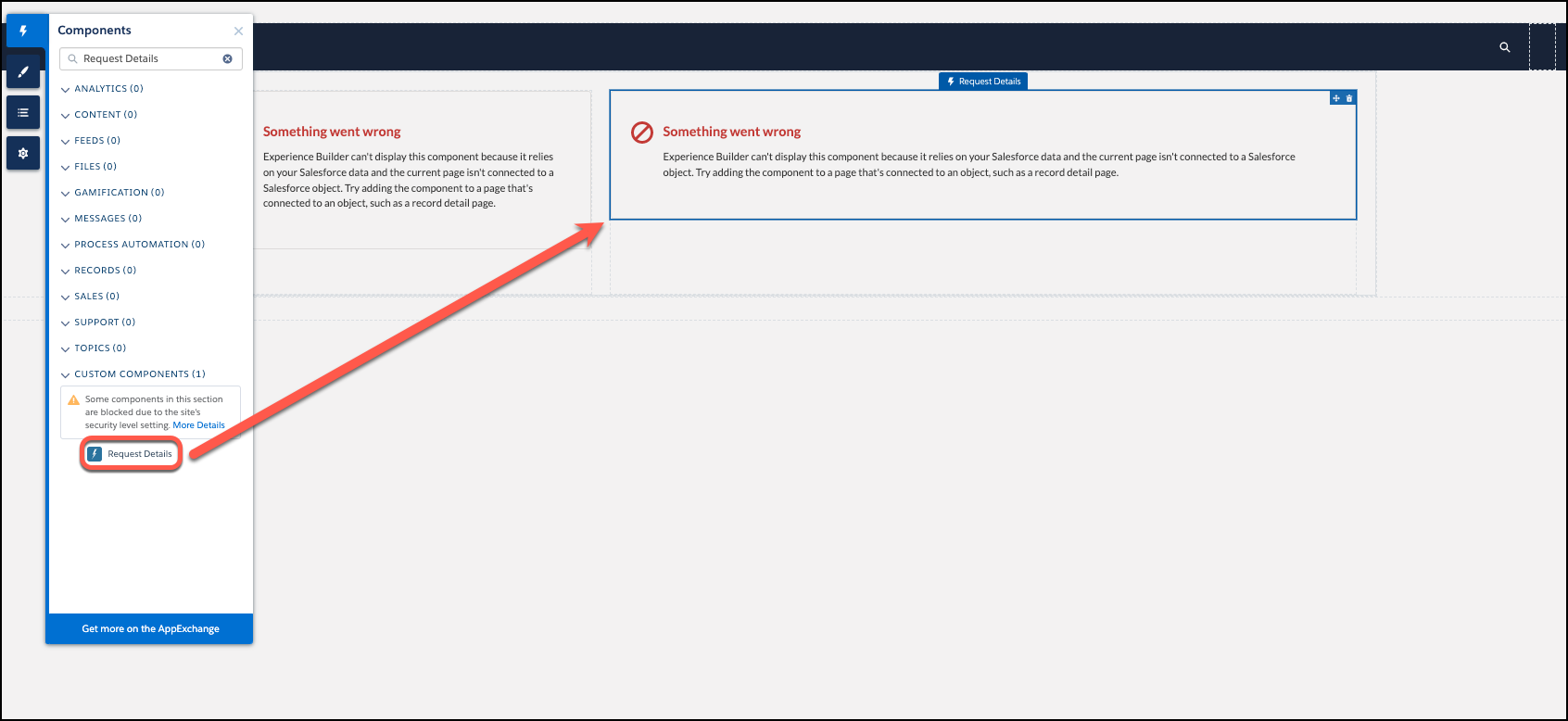Expand the Topics (0) category
The height and width of the screenshot is (721, 1568).
[94, 348]
